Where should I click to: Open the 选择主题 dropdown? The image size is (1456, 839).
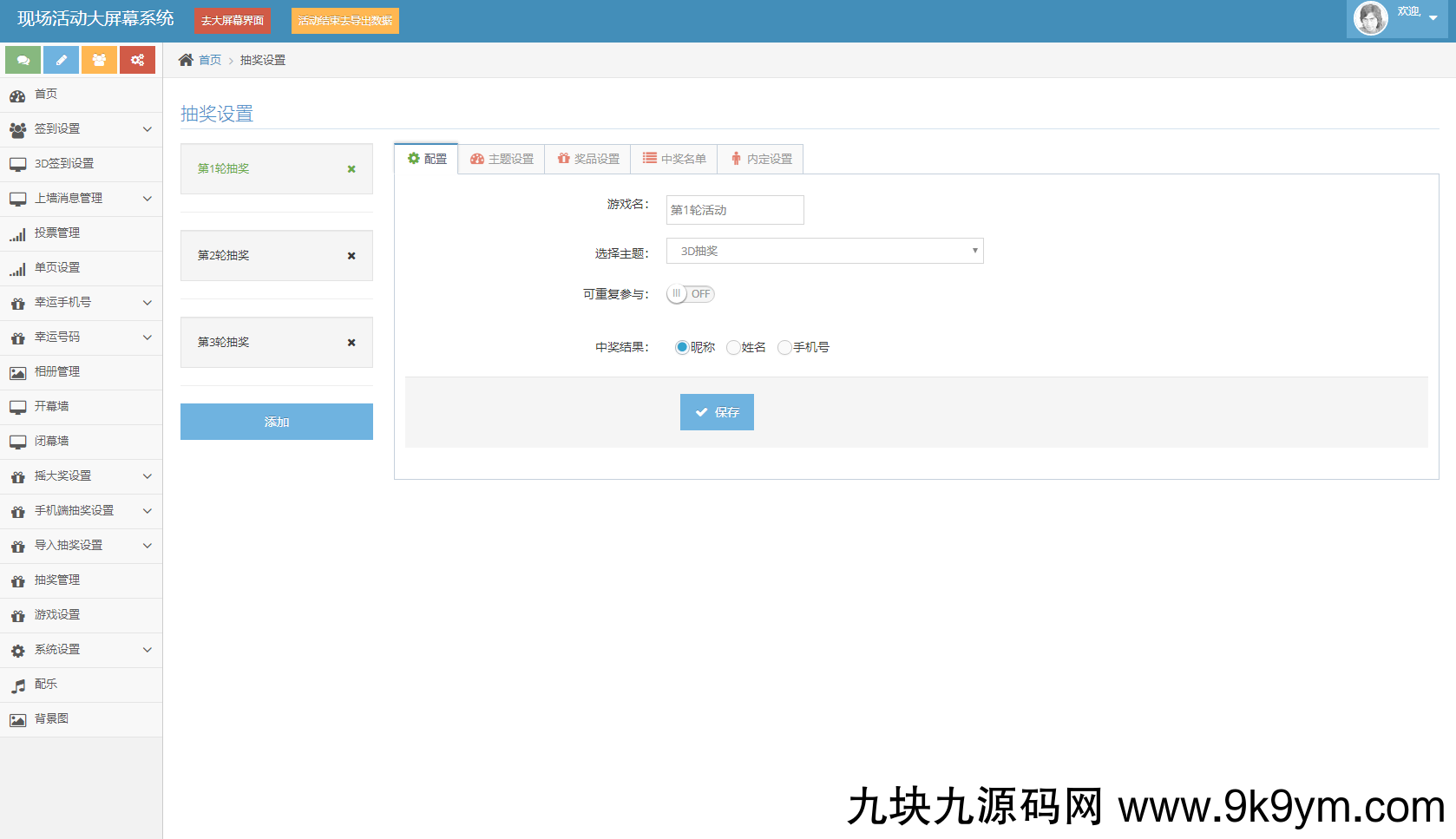[824, 251]
